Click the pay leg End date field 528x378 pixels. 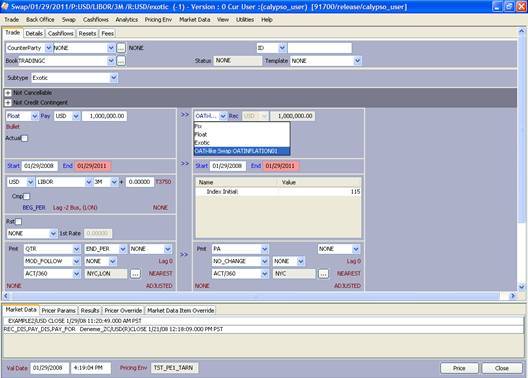[92, 166]
